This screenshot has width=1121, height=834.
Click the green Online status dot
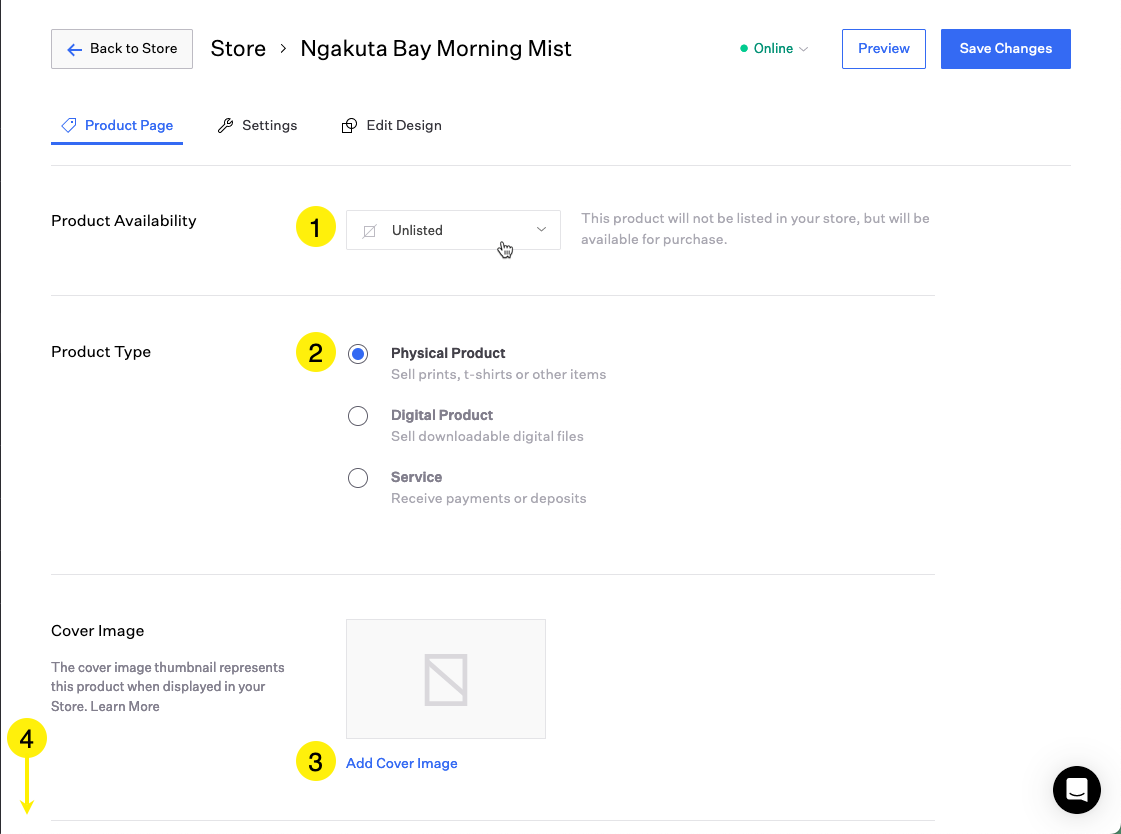744,48
